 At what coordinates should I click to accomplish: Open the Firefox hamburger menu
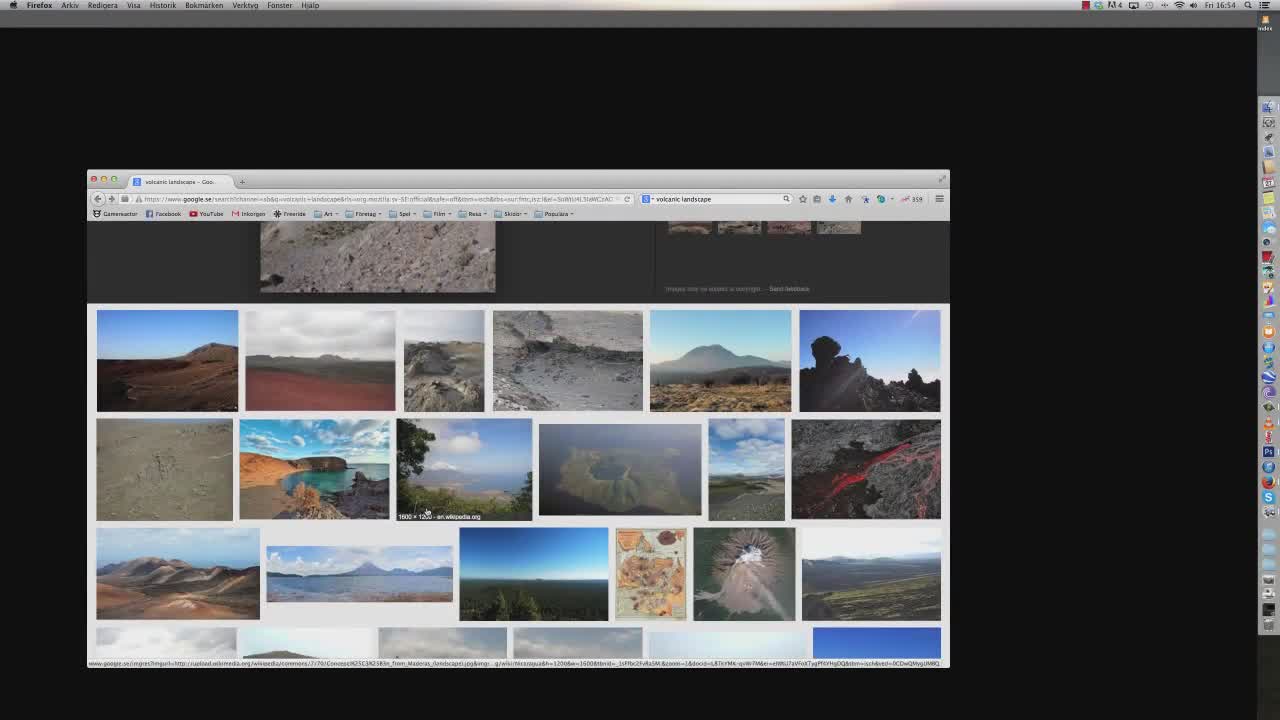point(939,199)
